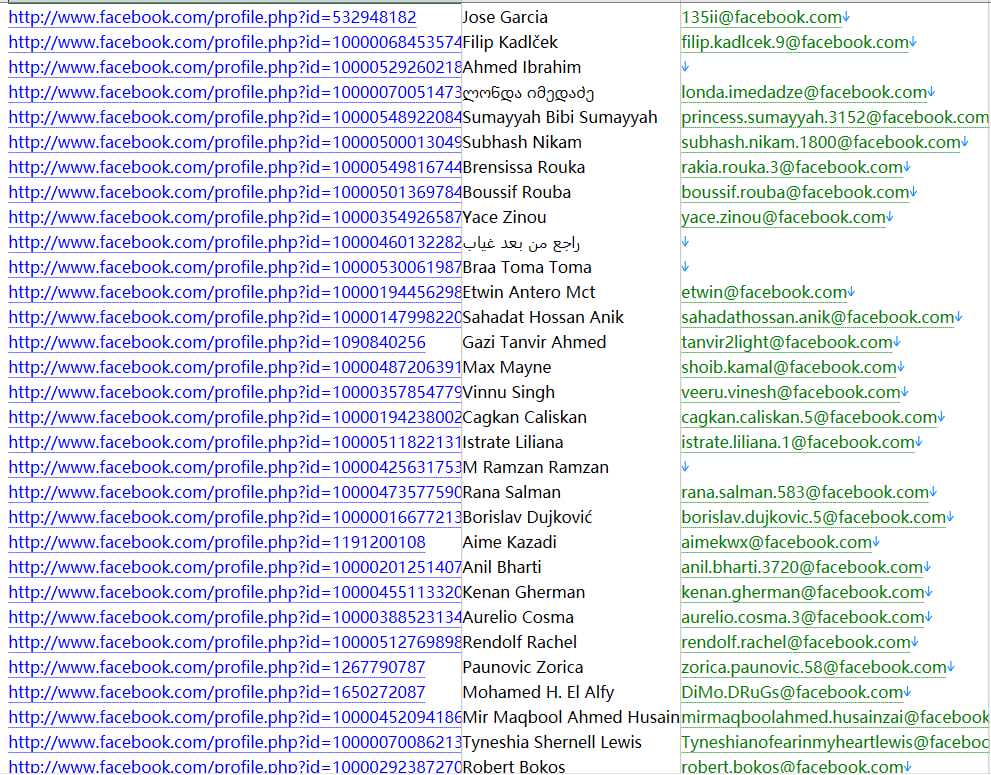Click email veeru.vinesh@facebook.com
991x775 pixels.
click(791, 393)
